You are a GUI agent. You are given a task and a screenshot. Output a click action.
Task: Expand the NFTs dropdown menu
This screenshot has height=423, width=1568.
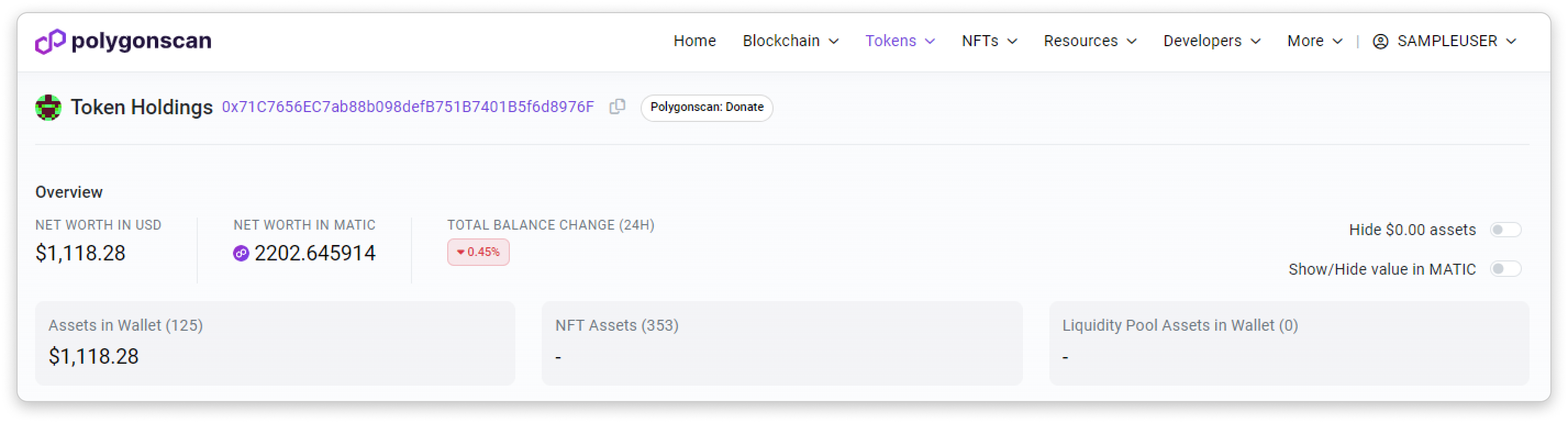[x=989, y=41]
